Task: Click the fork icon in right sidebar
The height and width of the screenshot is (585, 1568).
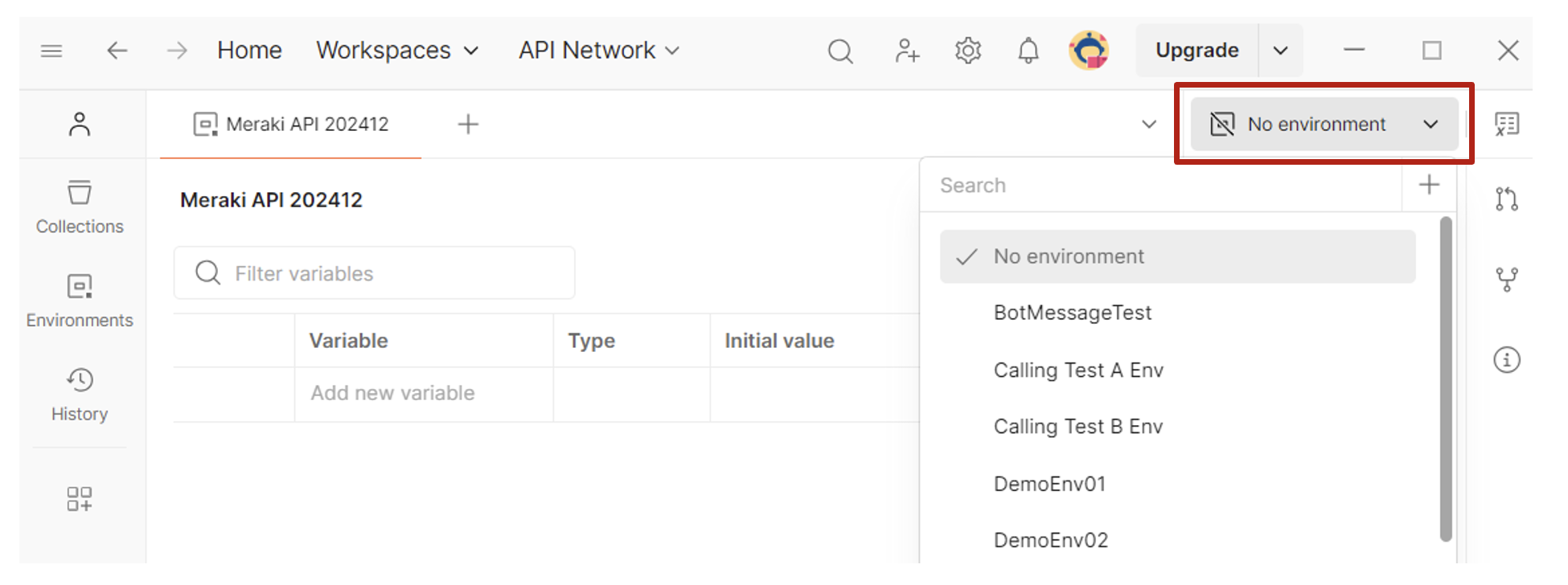Action: pyautogui.click(x=1506, y=279)
